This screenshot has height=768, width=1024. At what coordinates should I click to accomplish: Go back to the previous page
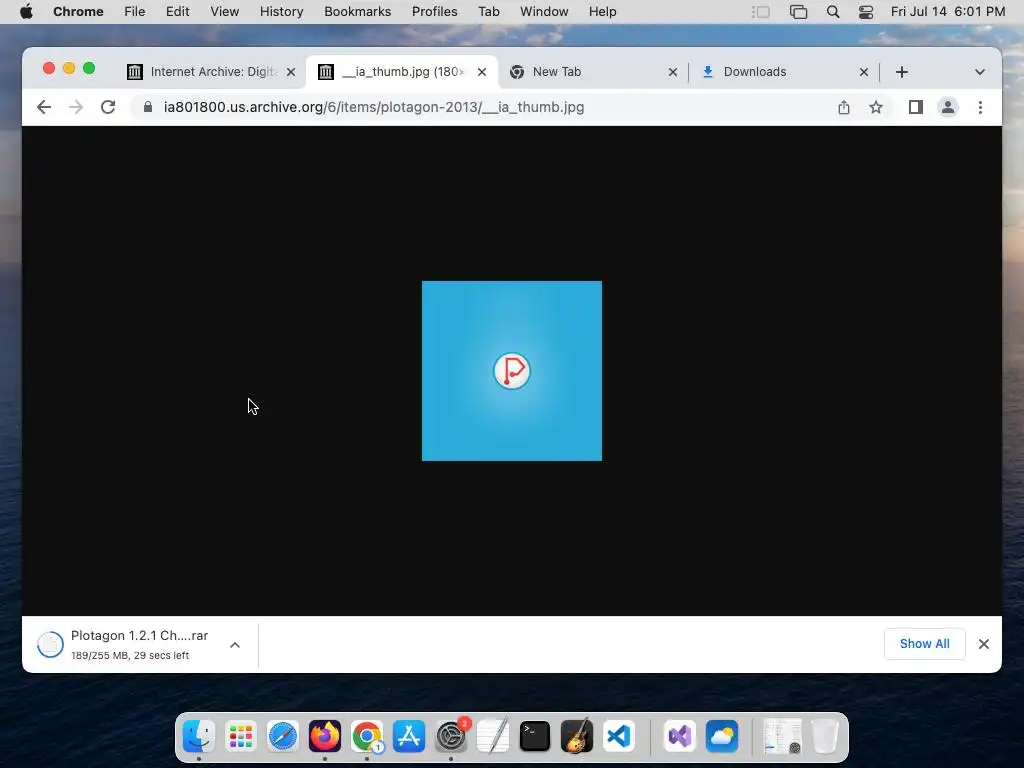44,107
